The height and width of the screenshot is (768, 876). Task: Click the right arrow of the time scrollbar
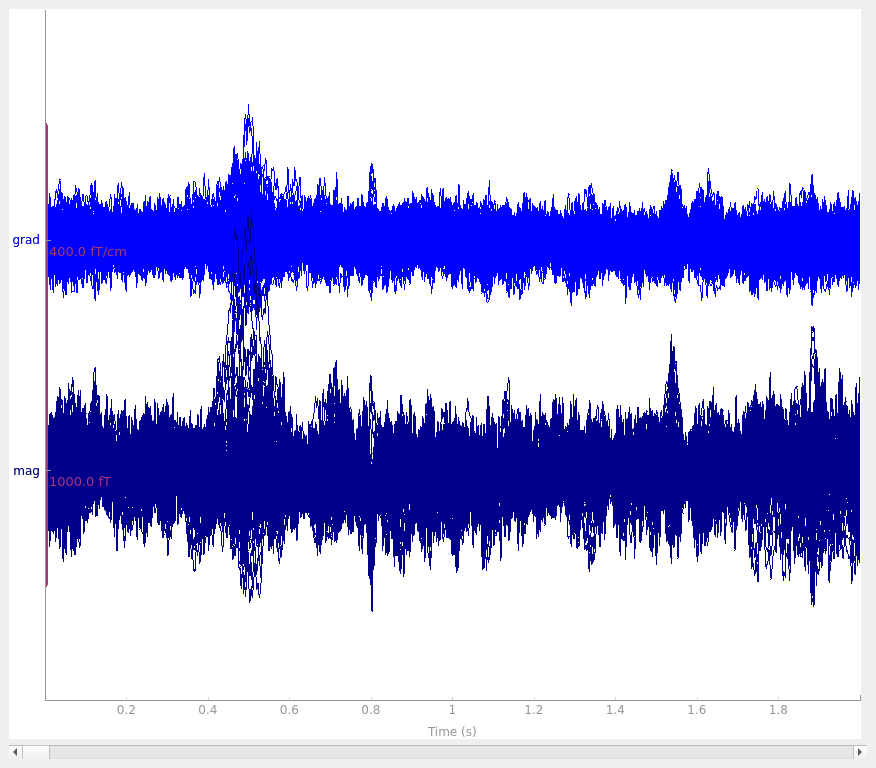point(860,752)
